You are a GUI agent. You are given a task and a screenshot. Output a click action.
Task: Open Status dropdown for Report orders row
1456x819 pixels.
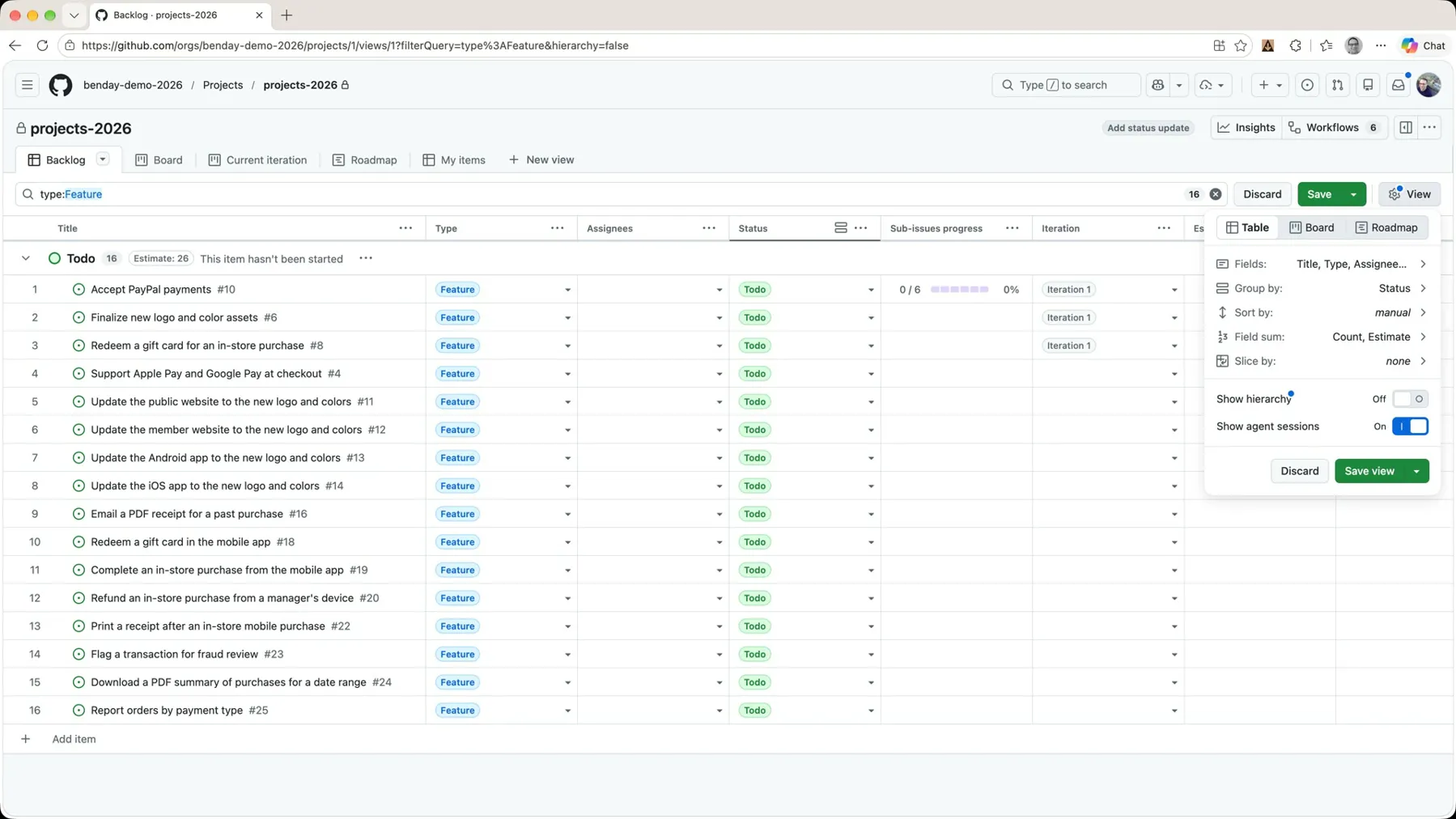tap(871, 711)
